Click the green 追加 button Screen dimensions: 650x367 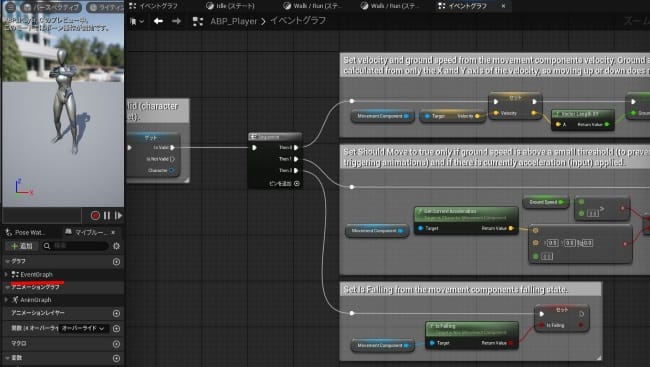click(x=22, y=246)
